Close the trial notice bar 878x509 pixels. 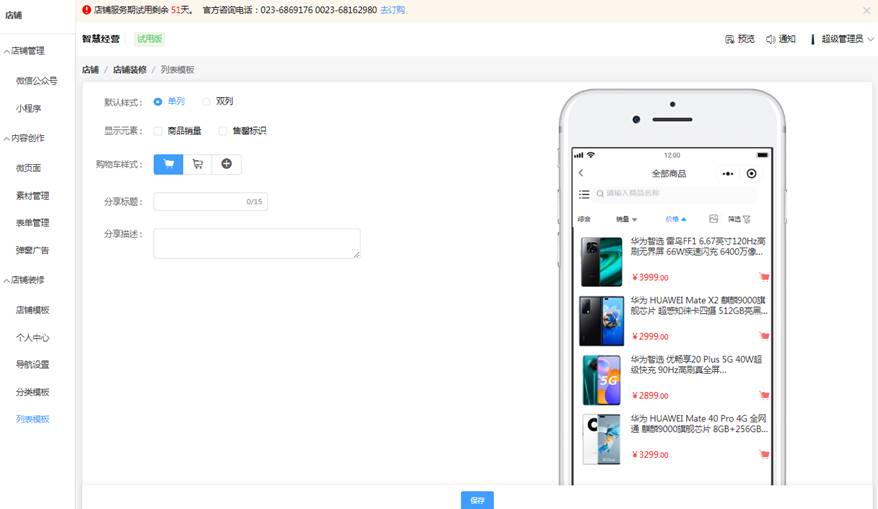[867, 10]
